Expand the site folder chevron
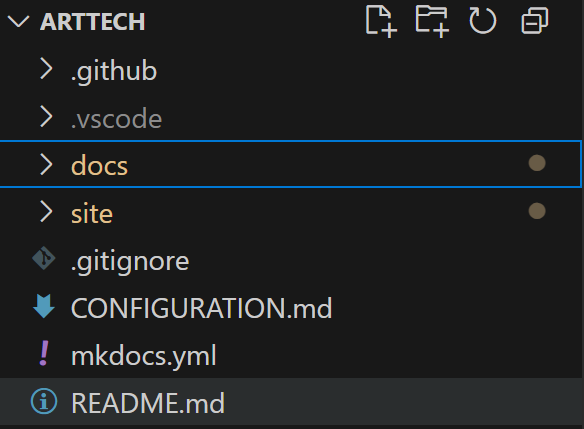This screenshot has width=584, height=429. [46, 212]
